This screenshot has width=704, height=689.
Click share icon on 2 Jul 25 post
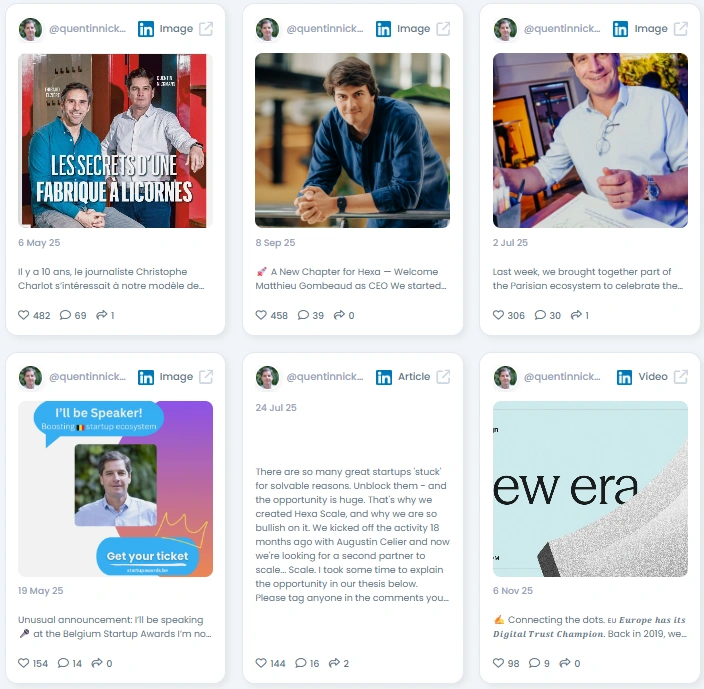tap(576, 315)
